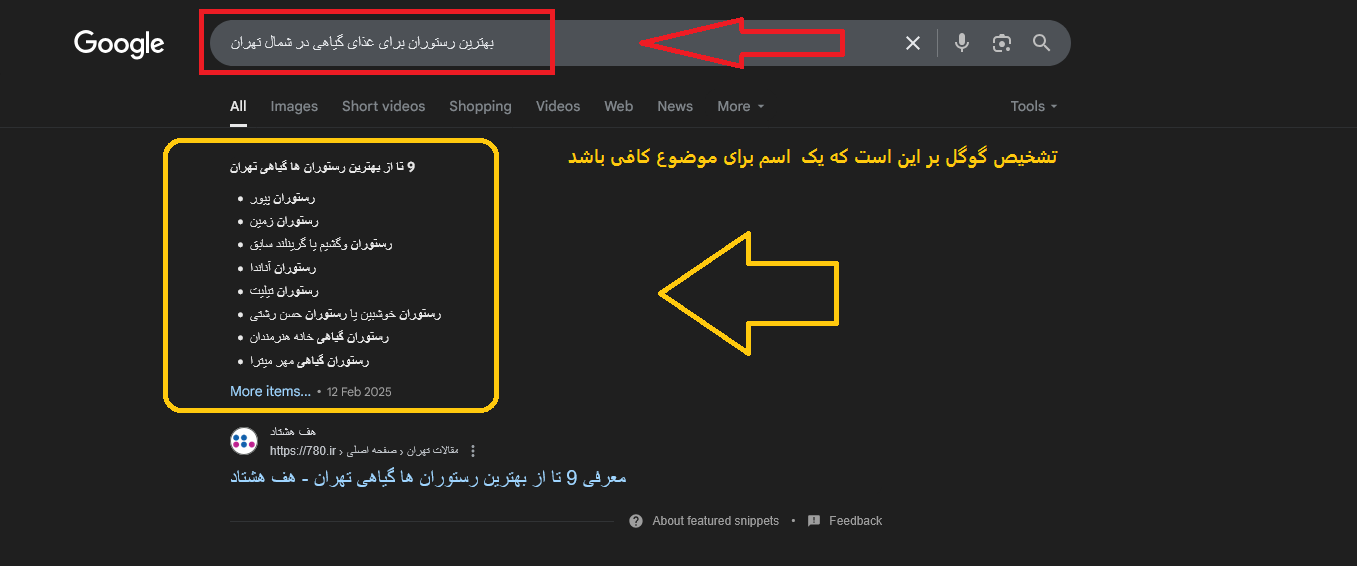Click the list item رستوران آناندا
Image resolution: width=1357 pixels, height=566 pixels.
(x=283, y=268)
